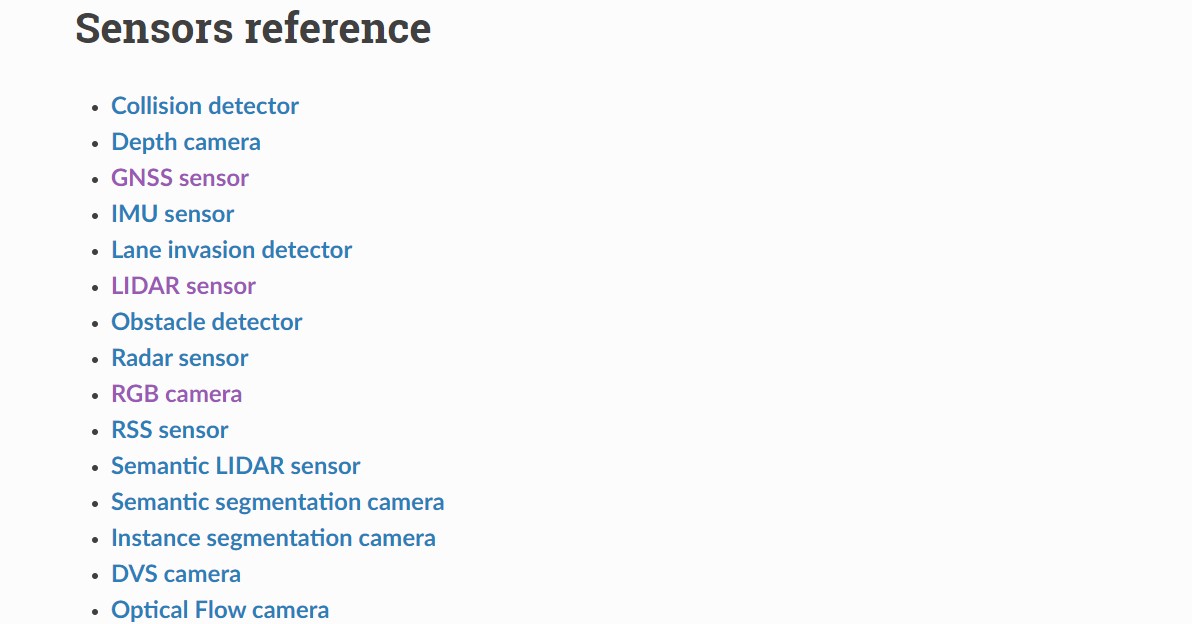This screenshot has height=624, width=1192.
Task: Select the LIDAR sensor link
Action: (x=183, y=286)
